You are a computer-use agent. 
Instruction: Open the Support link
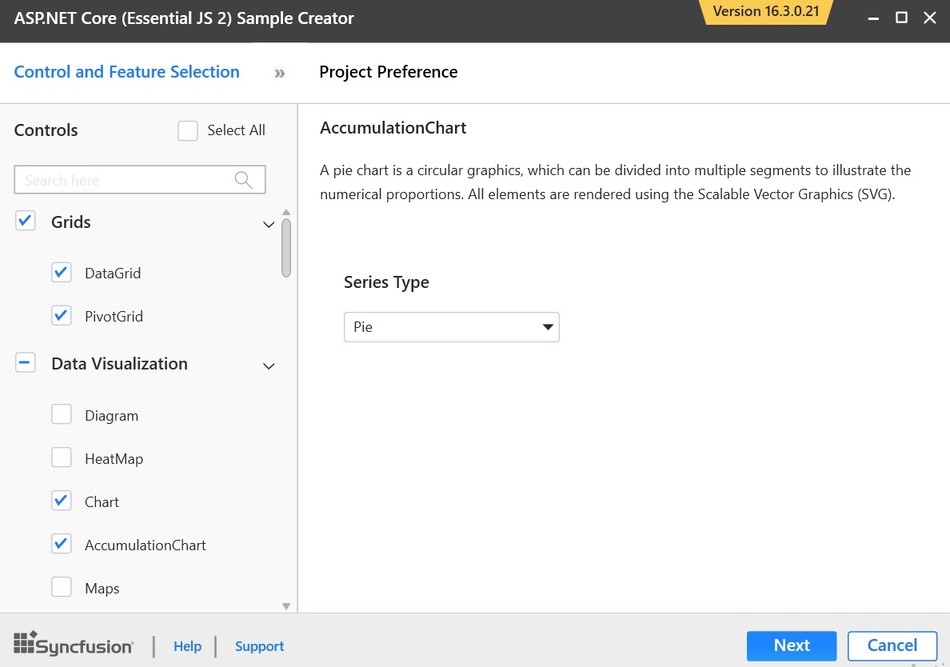(x=259, y=646)
